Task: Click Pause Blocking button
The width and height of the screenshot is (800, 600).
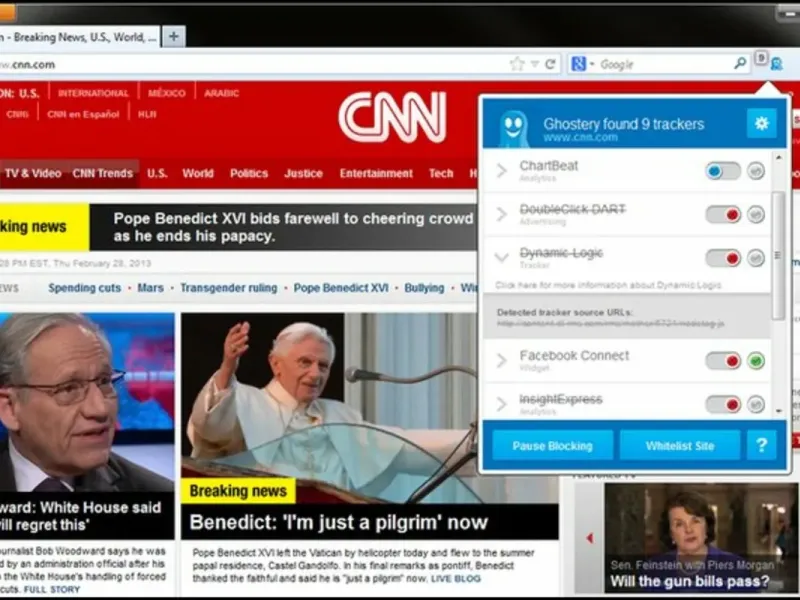Action: click(553, 445)
